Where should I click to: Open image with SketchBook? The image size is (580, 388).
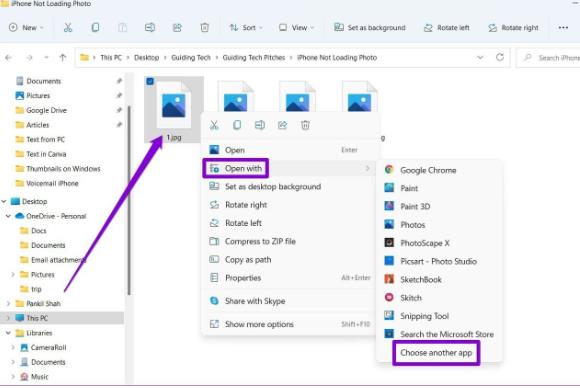[x=439, y=279]
